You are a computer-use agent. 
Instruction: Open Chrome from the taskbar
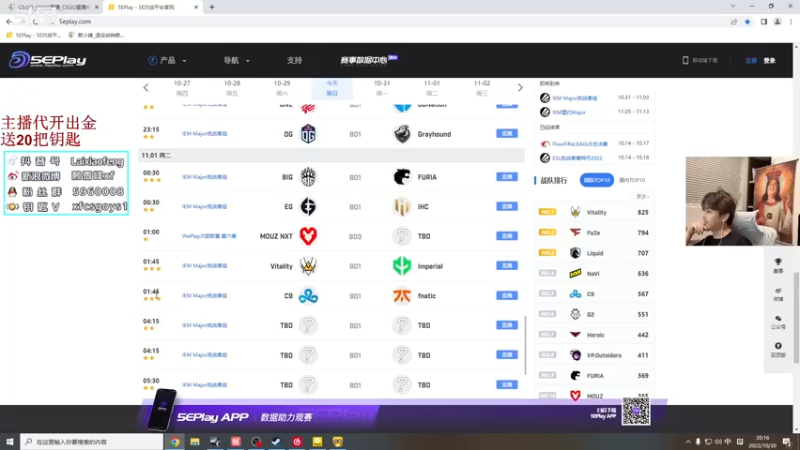(x=175, y=442)
